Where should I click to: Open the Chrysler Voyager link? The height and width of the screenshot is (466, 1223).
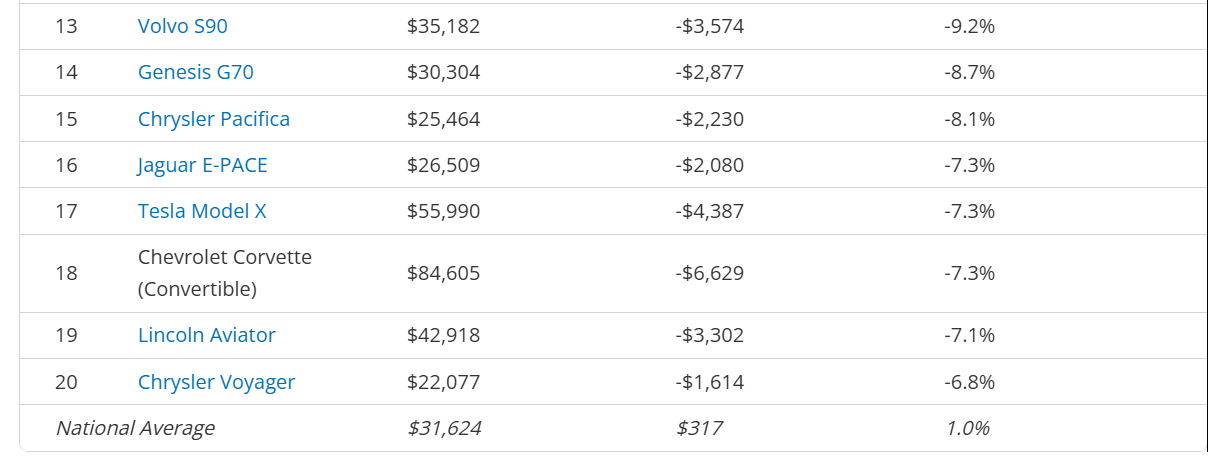(x=217, y=382)
